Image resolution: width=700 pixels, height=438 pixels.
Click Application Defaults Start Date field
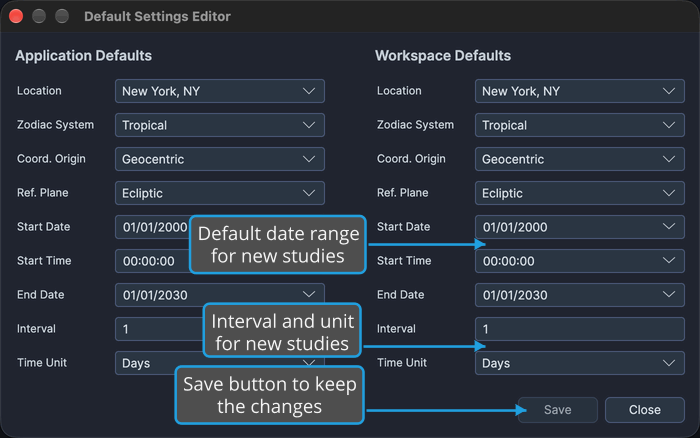[153, 227]
